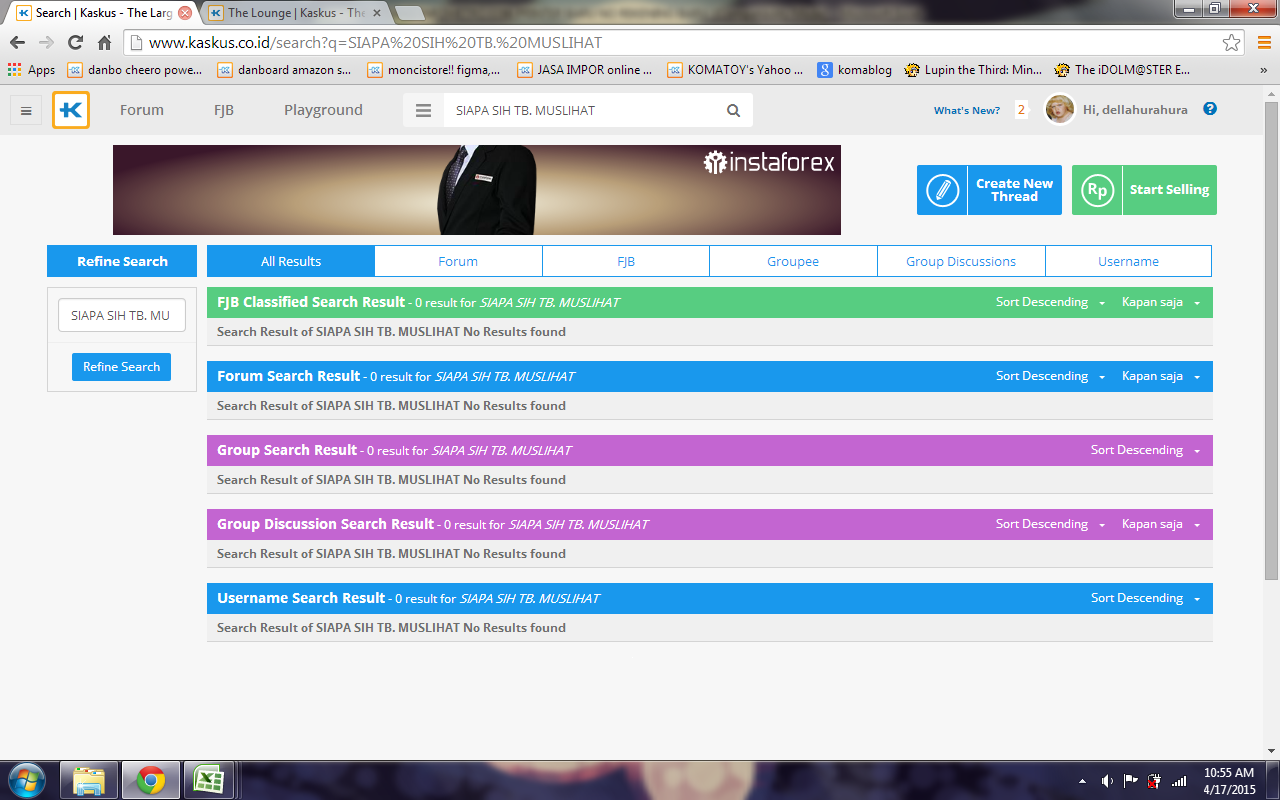Open danbo cheero power bookmark
Image resolution: width=1280 pixels, height=800 pixels.
point(135,70)
